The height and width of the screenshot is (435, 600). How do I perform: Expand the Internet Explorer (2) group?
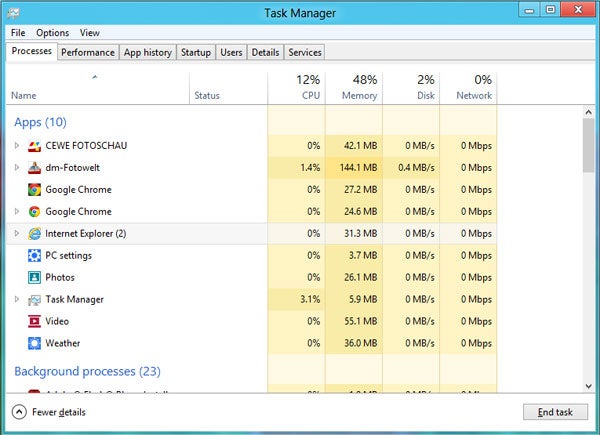(x=17, y=234)
